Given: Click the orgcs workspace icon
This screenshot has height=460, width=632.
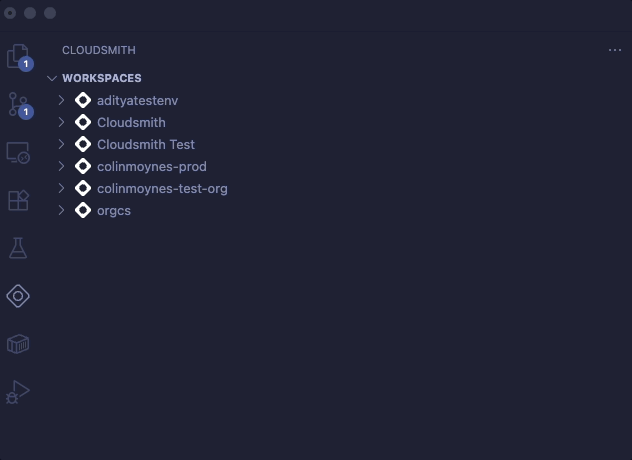Looking at the screenshot, I should point(83,210).
